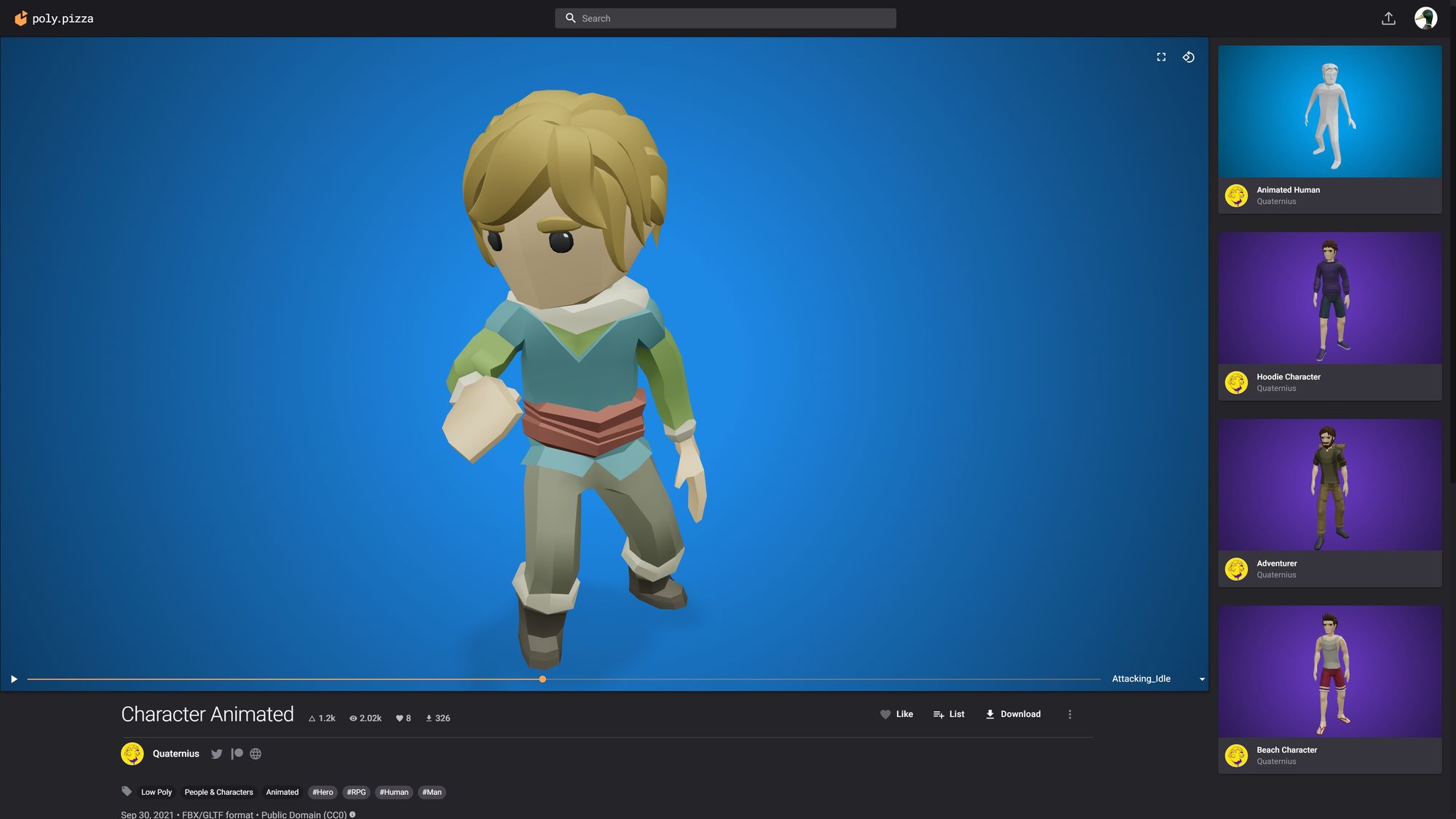This screenshot has height=819, width=1456.
Task: Open Quaternius's Twitter link icon
Action: [x=216, y=754]
